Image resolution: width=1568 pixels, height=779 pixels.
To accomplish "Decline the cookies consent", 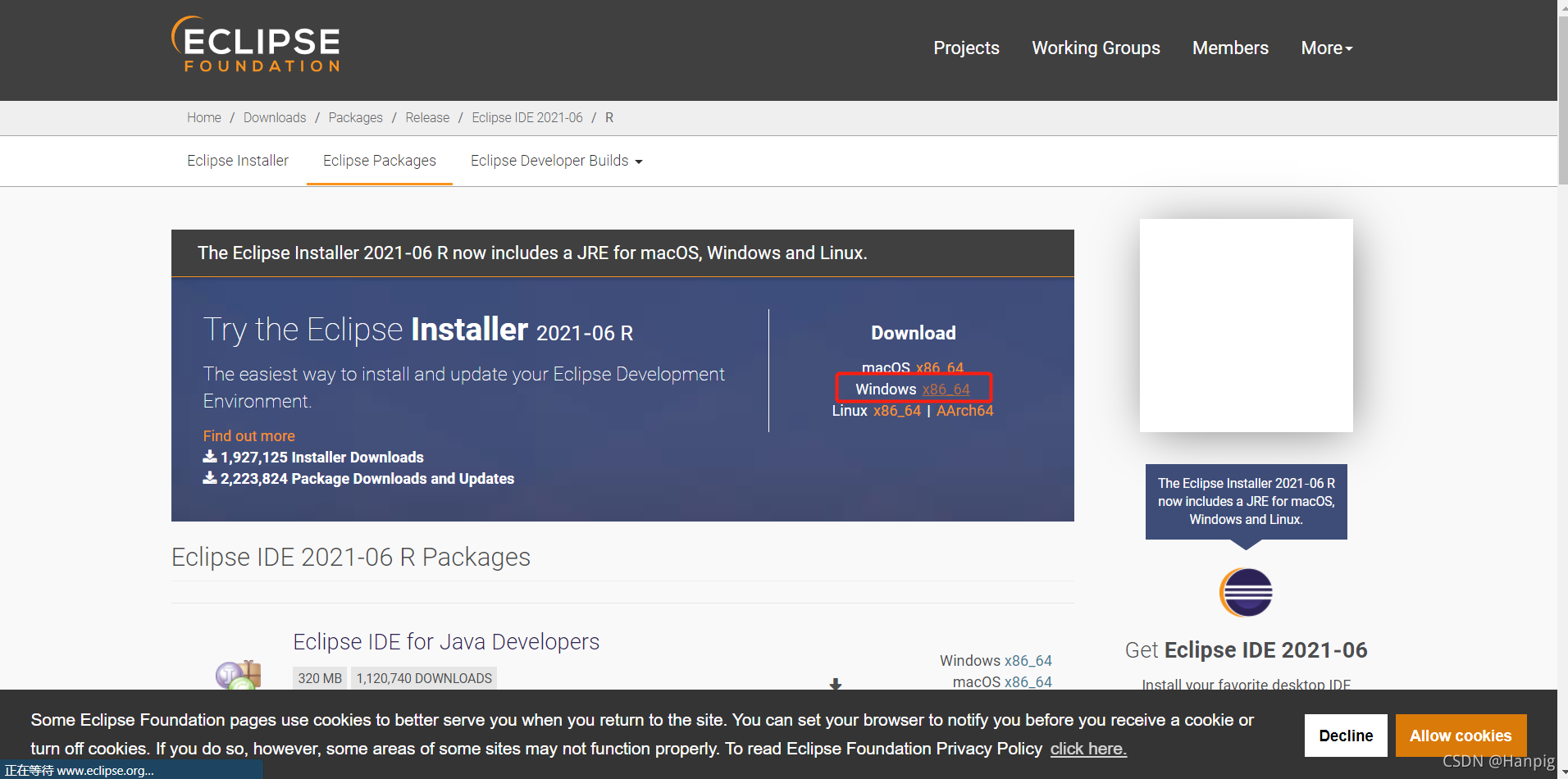I will [1346, 736].
